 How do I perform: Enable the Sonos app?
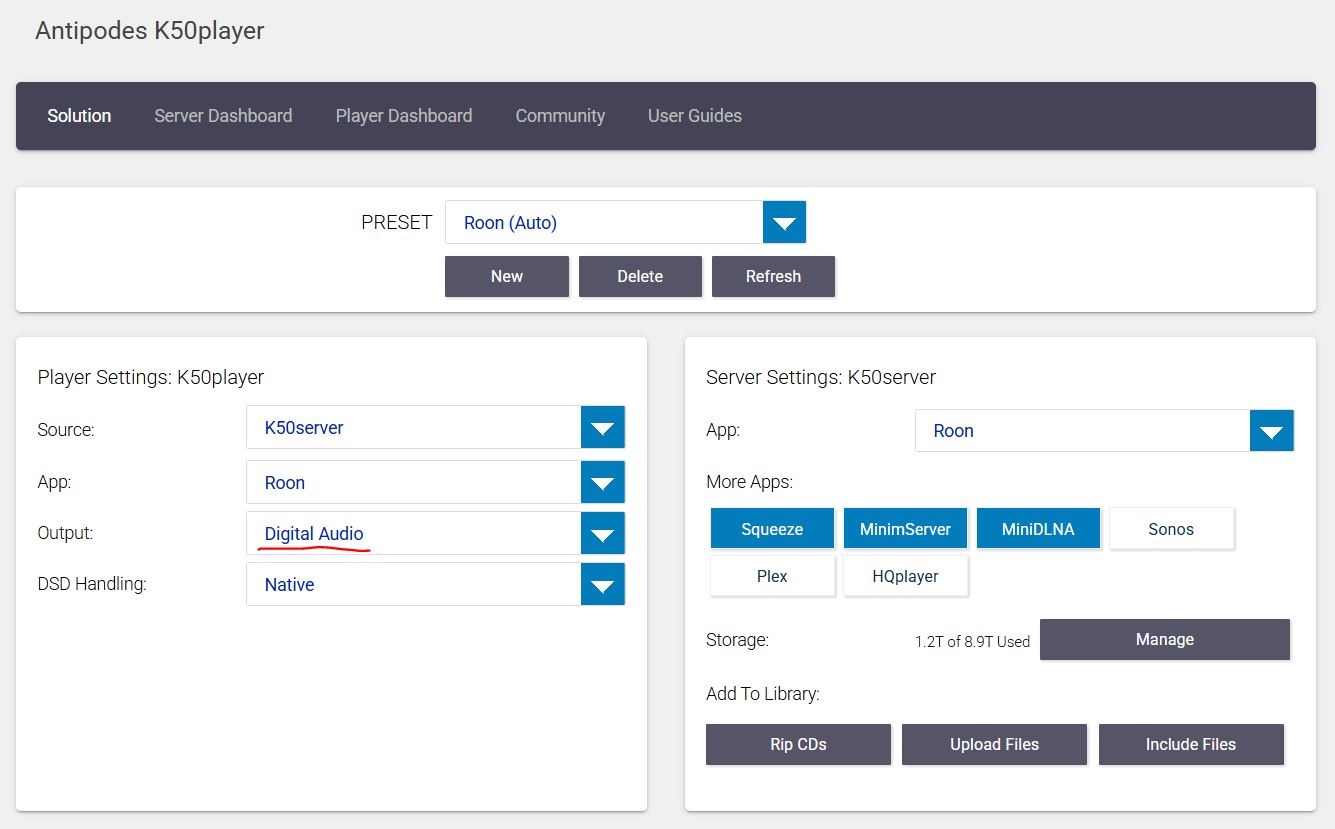tap(1171, 529)
